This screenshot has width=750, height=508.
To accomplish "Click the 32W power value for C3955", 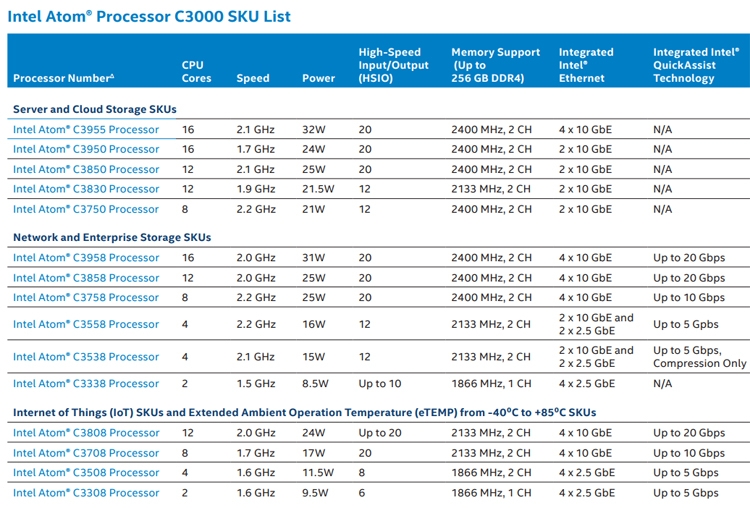I will coord(314,130).
